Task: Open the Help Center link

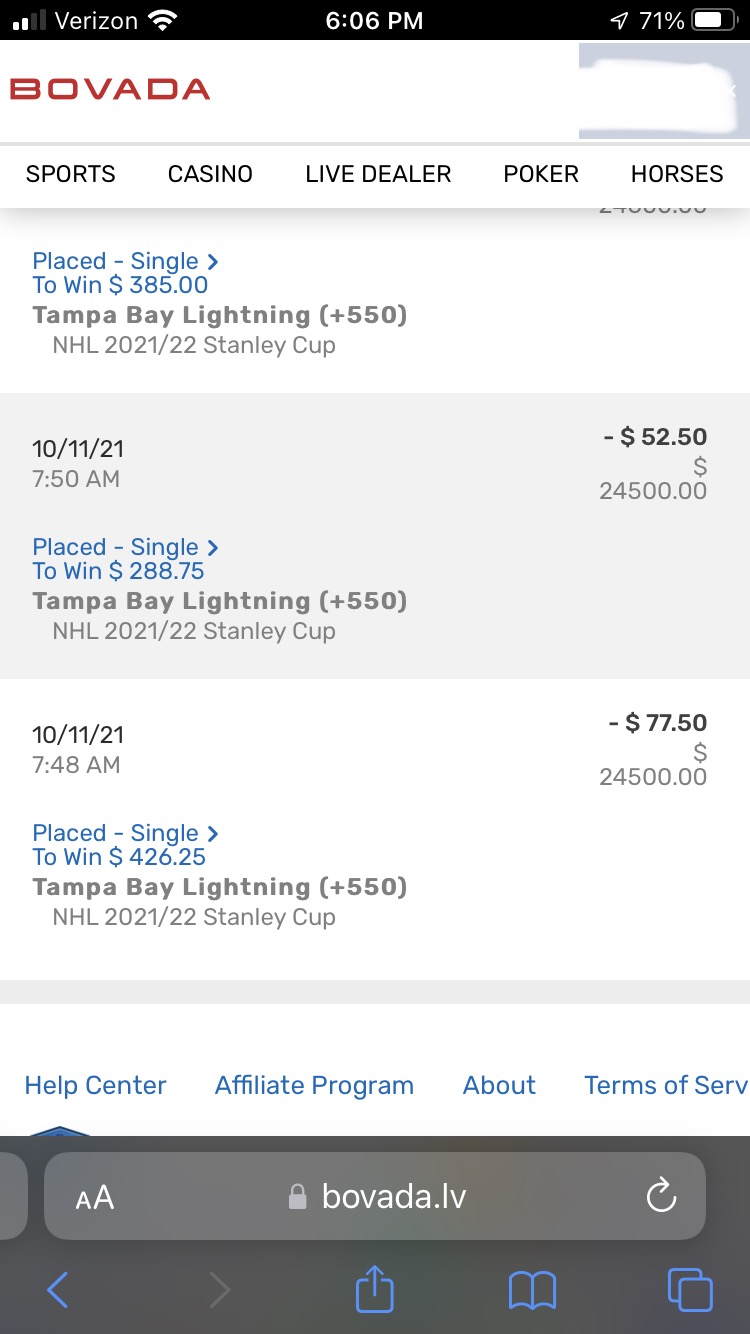Action: [96, 1085]
